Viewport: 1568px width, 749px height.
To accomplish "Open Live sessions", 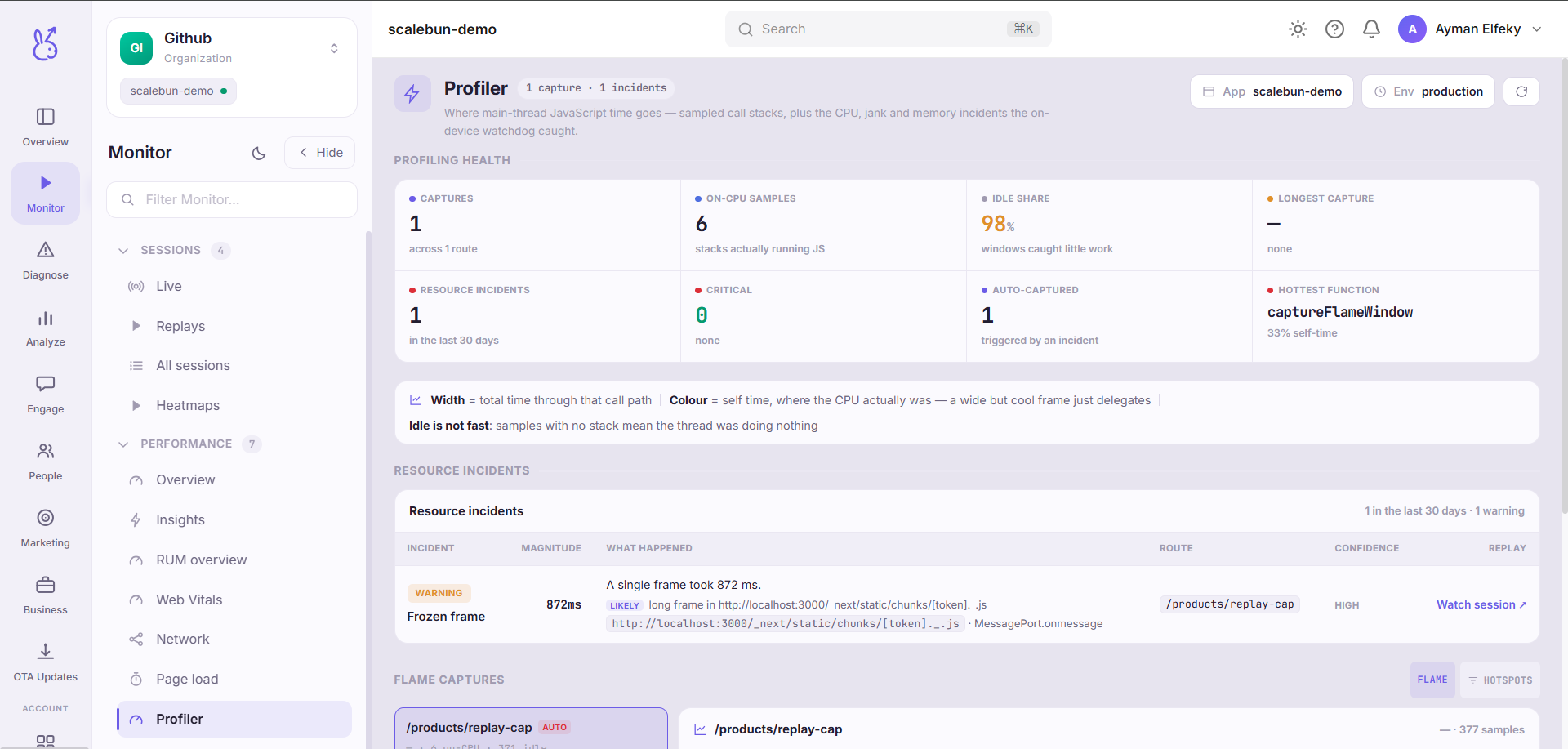I will click(234, 286).
